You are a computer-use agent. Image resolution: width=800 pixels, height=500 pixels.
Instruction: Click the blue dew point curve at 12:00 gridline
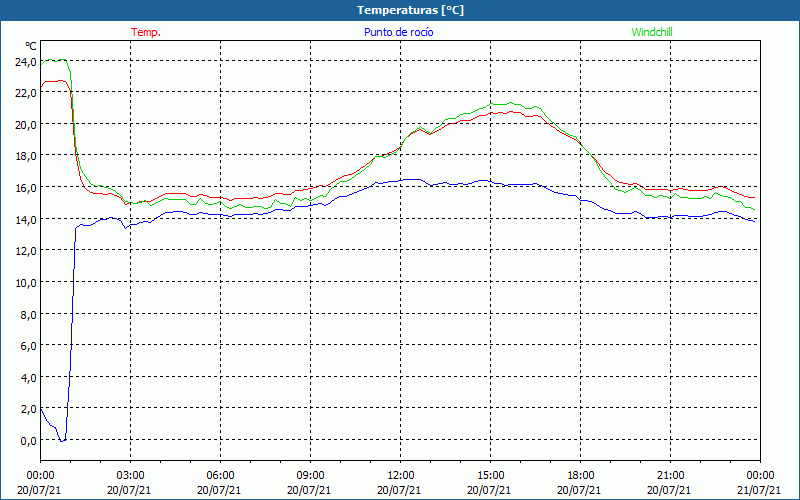pyautogui.click(x=401, y=180)
